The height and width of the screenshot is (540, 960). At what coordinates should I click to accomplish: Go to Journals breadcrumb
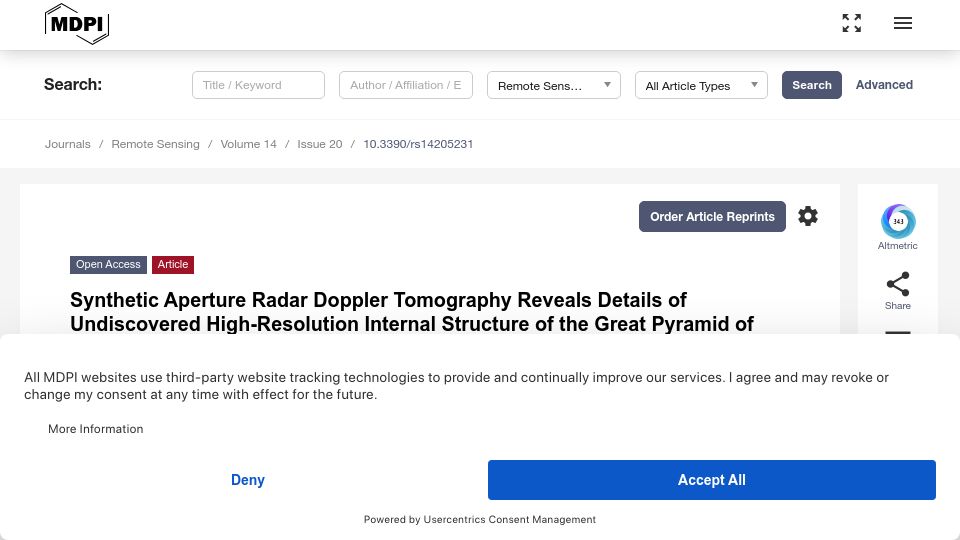tap(67, 144)
